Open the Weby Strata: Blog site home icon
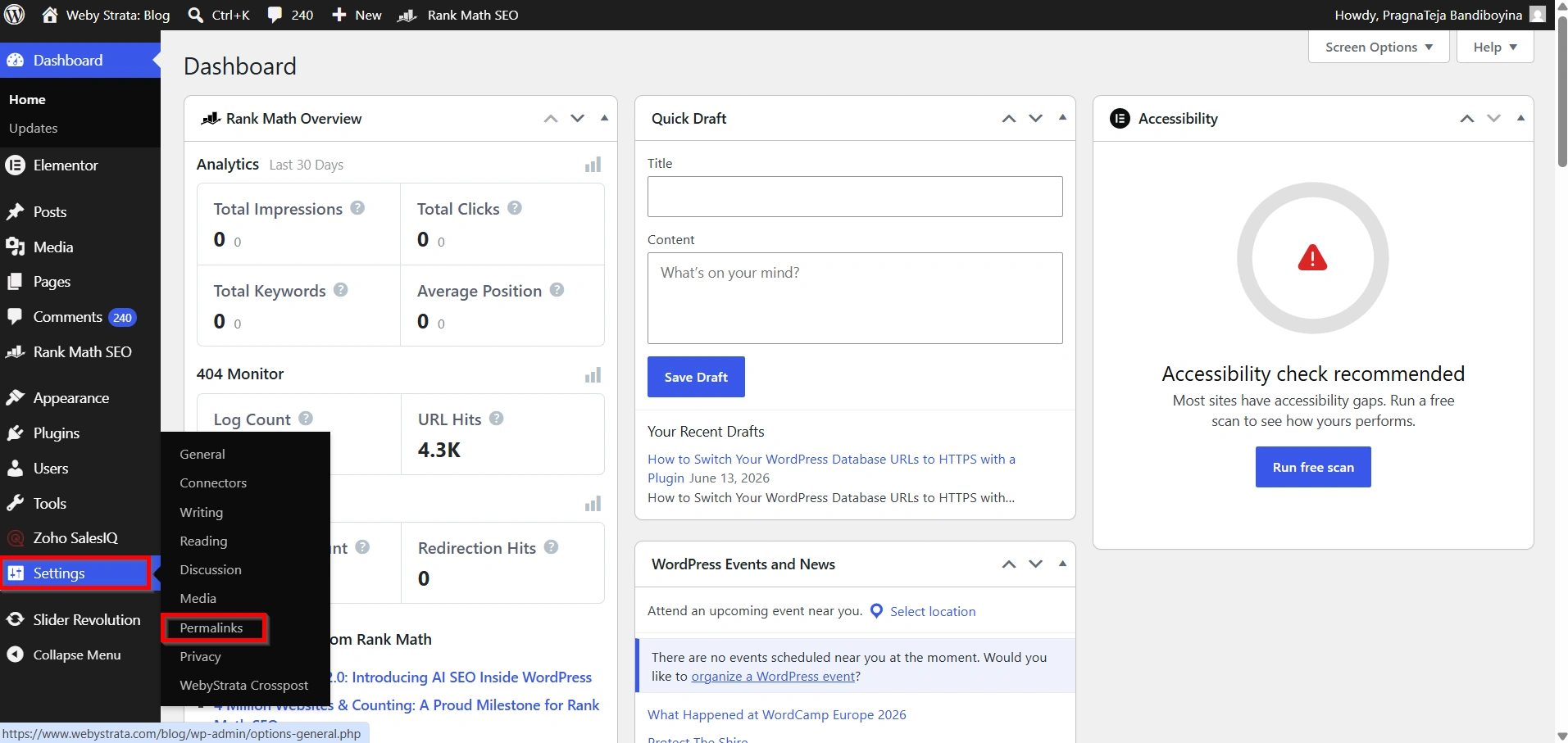 (50, 15)
